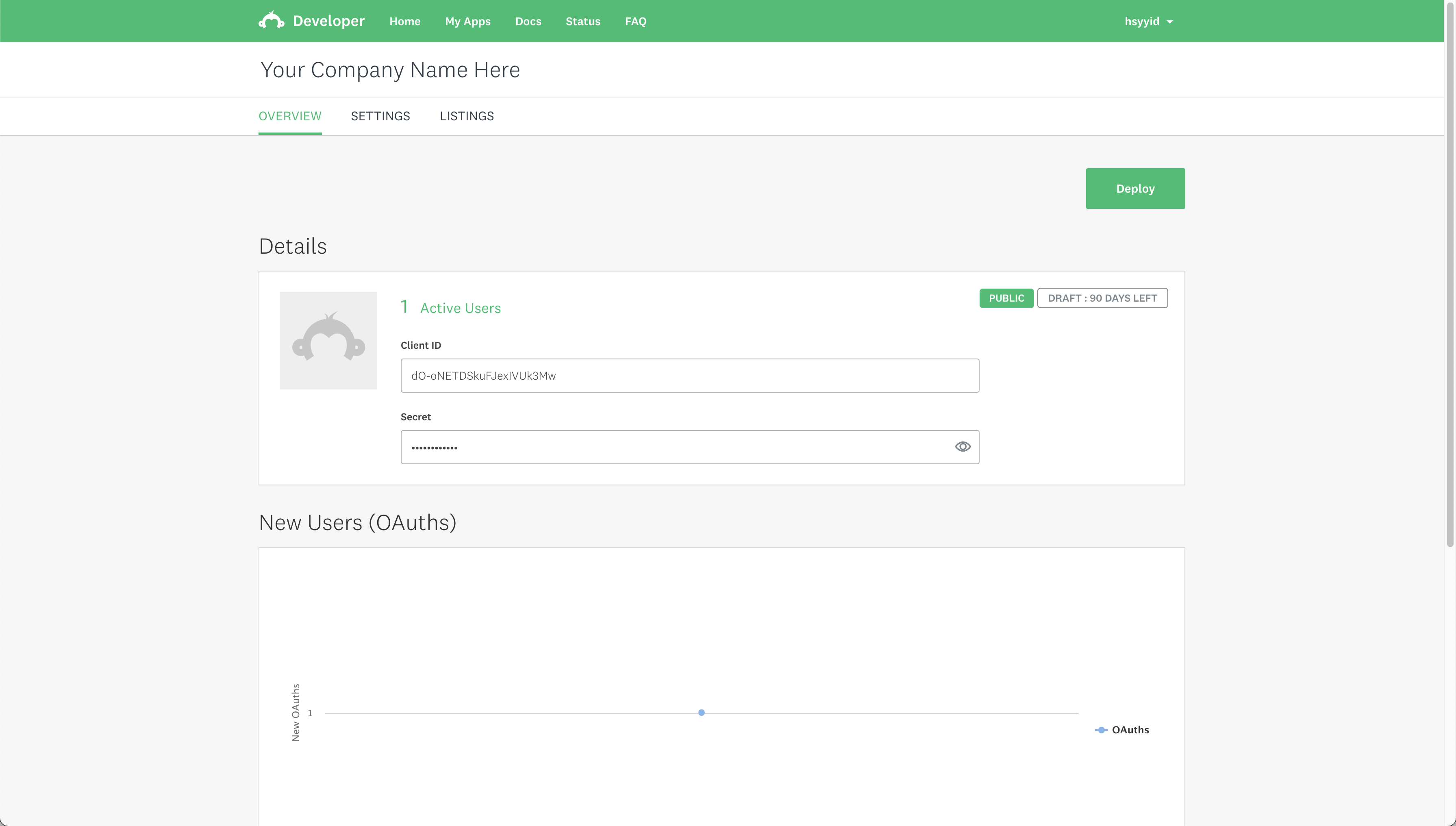The image size is (1456, 826).
Task: Click the Draft 90 Days Left badge
Action: pos(1102,298)
